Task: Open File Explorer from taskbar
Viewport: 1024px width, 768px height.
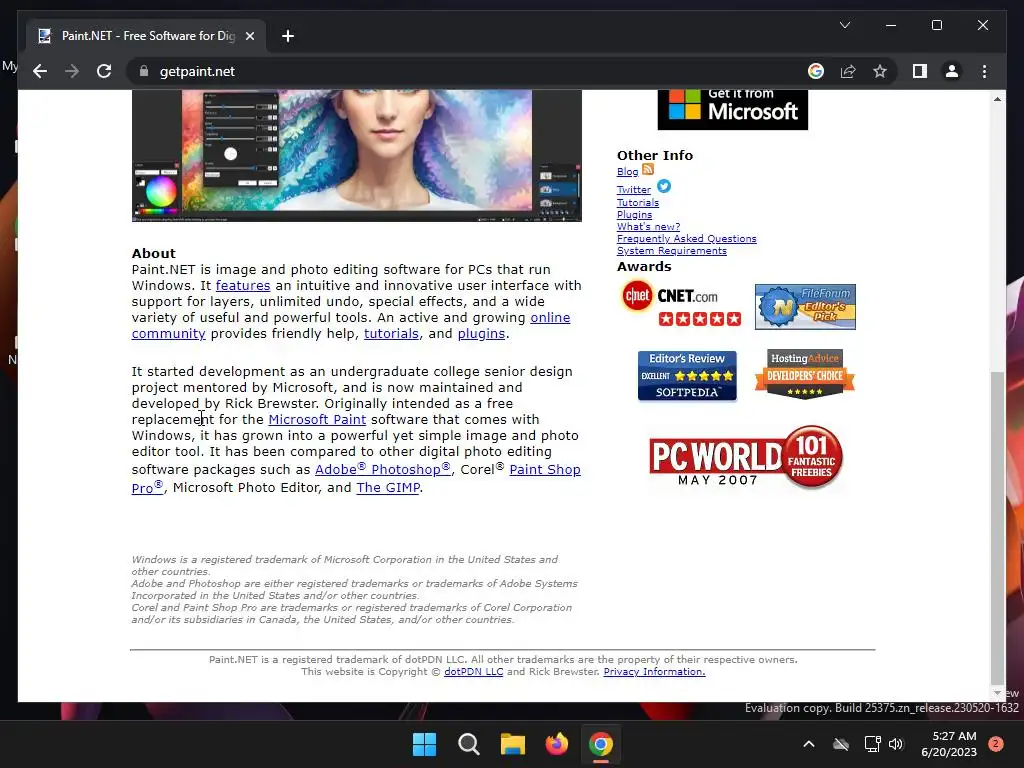Action: point(513,744)
